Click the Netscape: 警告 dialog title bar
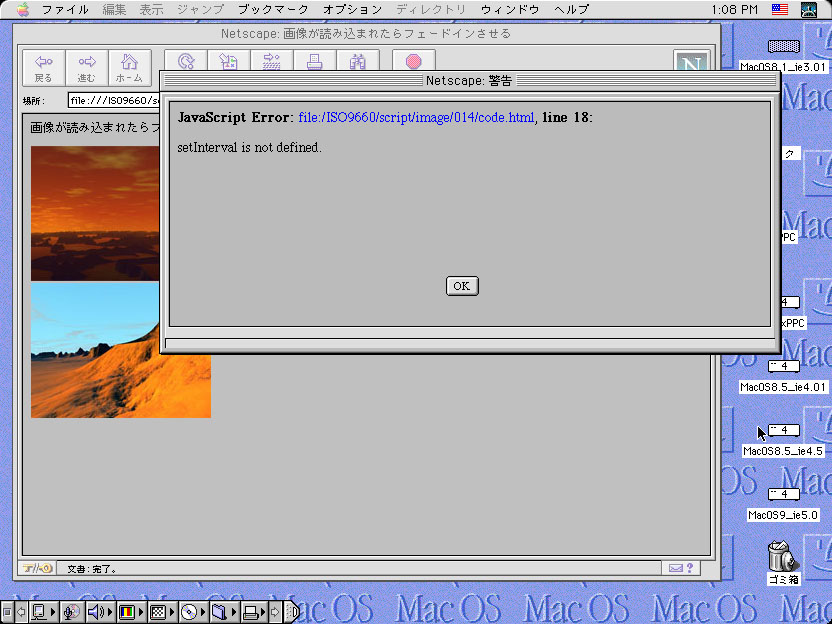 coord(469,81)
